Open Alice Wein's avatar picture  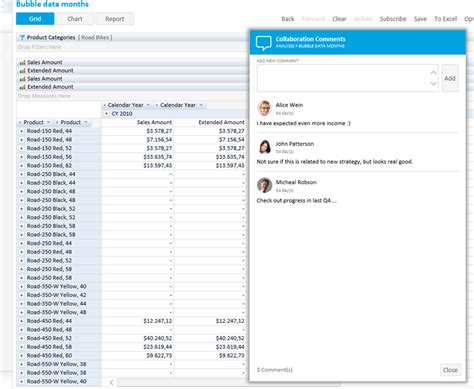click(x=264, y=108)
